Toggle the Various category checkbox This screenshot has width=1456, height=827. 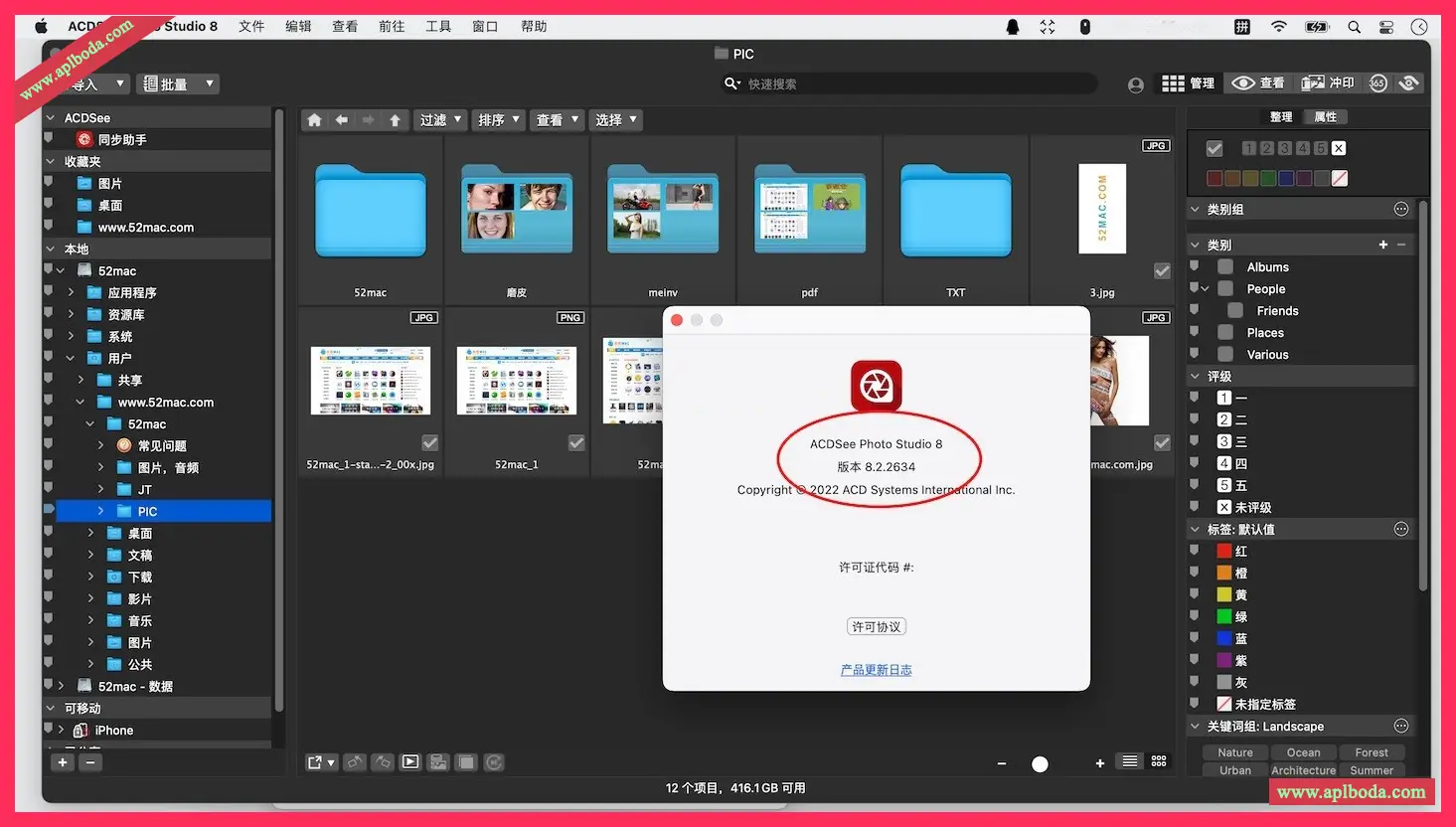pos(1226,354)
